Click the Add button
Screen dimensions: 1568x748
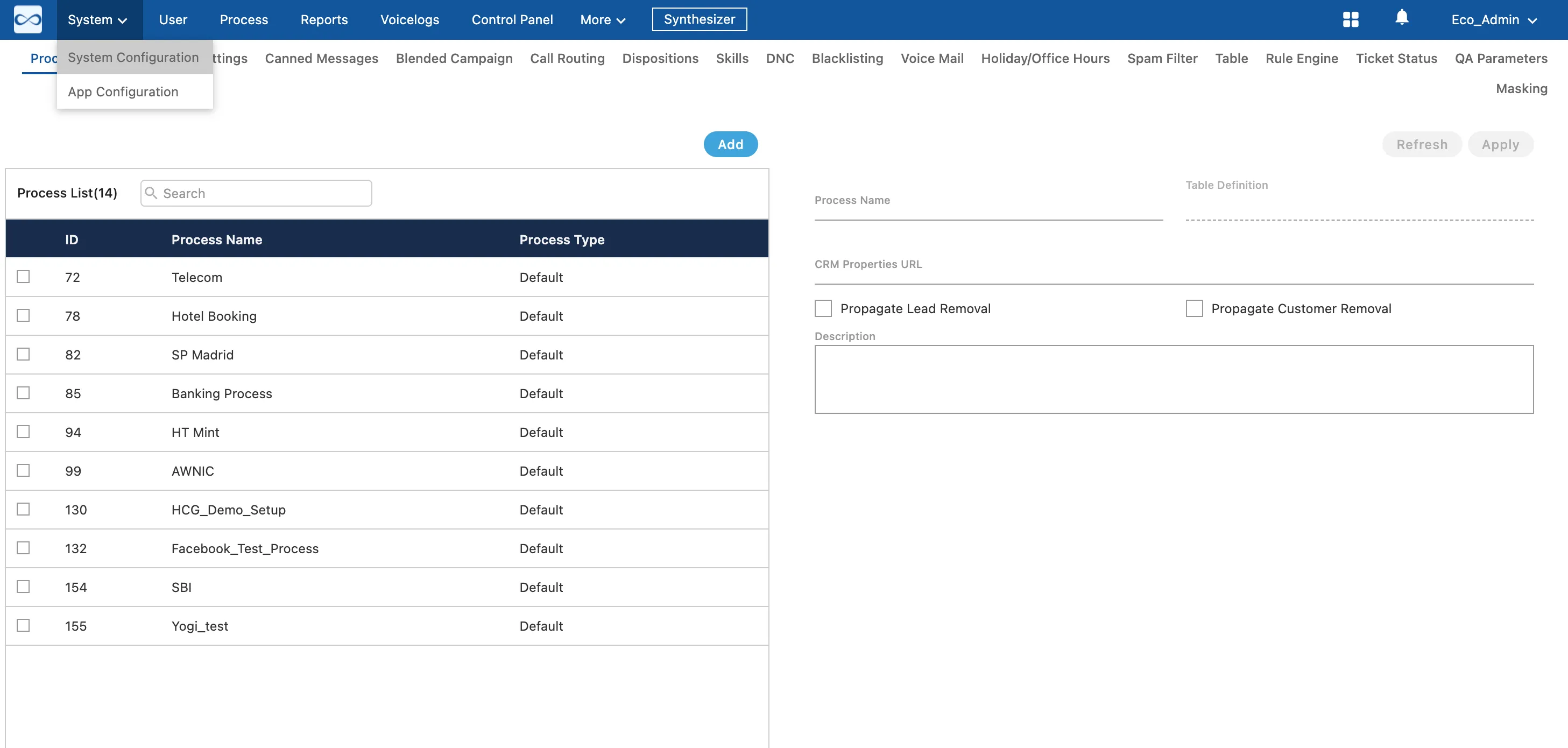[x=730, y=144]
